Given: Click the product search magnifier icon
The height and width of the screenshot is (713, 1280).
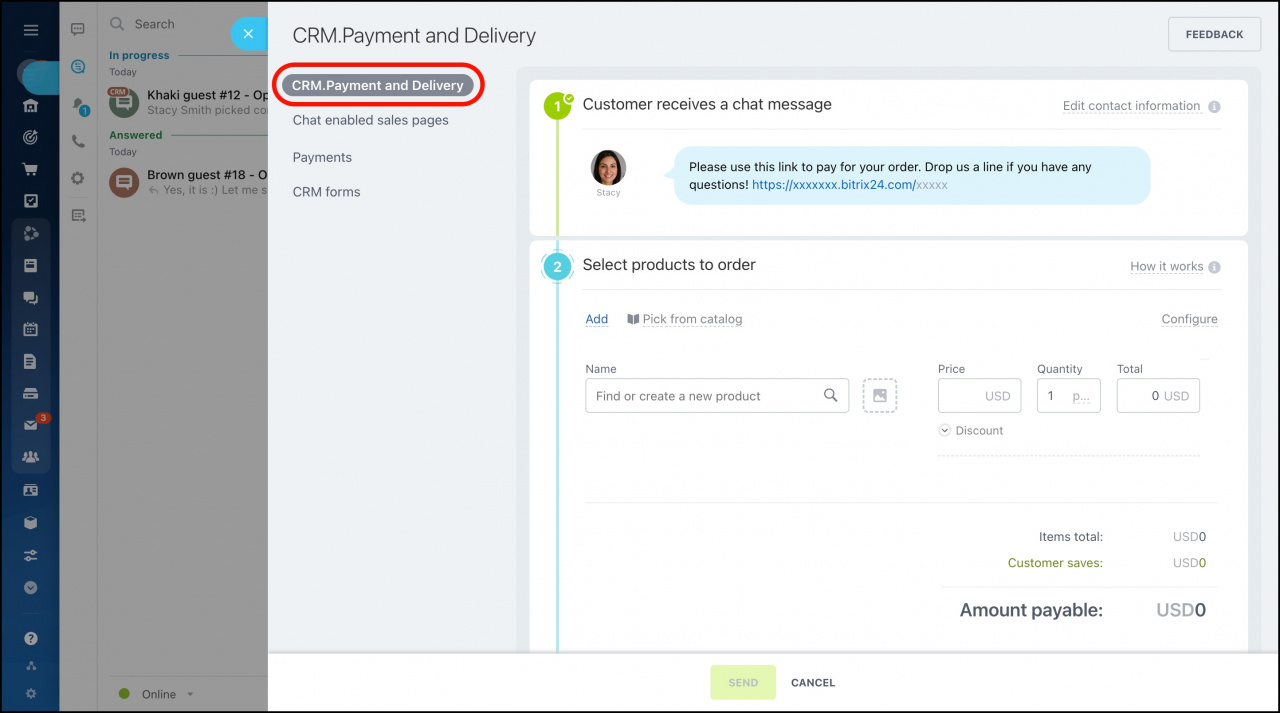Looking at the screenshot, I should pyautogui.click(x=830, y=396).
